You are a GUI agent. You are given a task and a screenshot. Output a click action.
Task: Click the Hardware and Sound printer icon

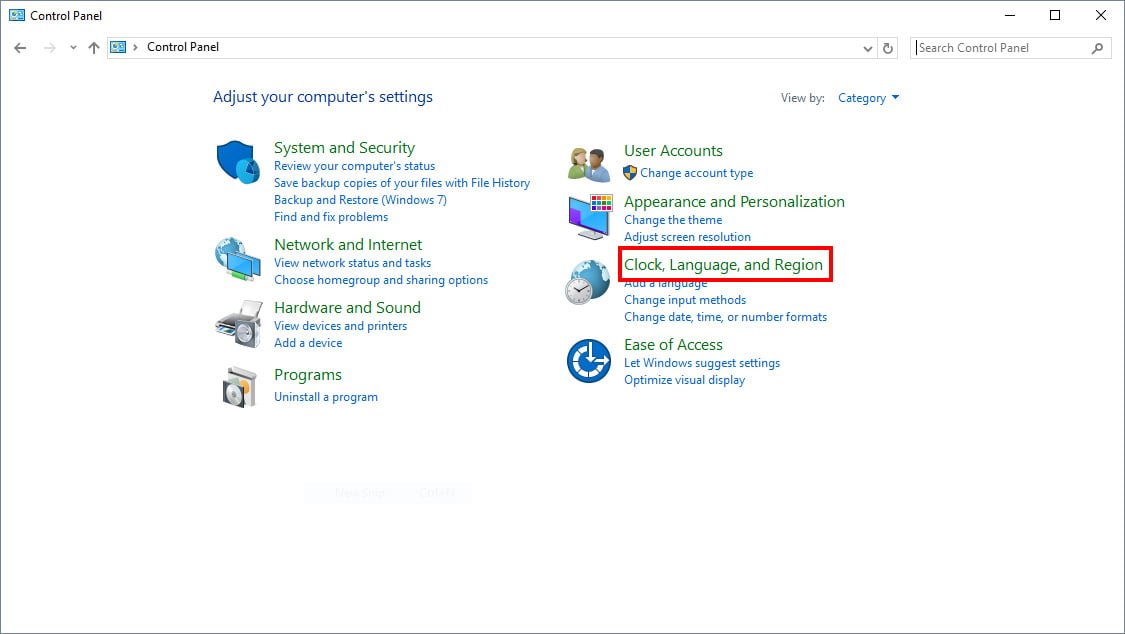click(238, 323)
